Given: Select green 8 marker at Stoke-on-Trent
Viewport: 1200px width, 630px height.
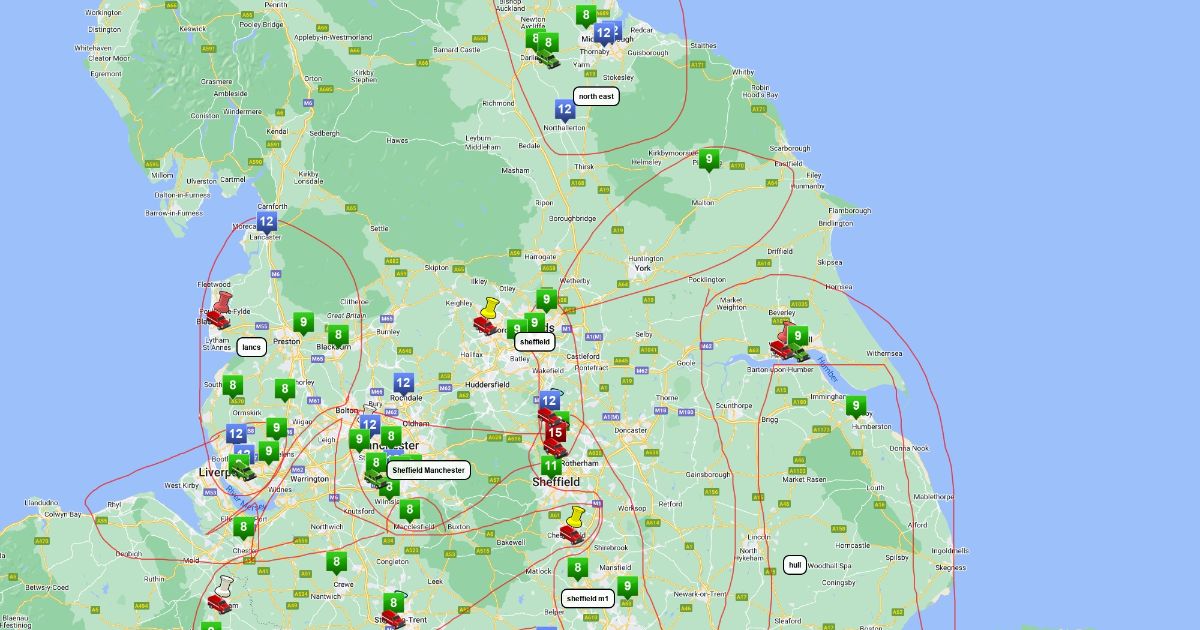Looking at the screenshot, I should tap(394, 603).
